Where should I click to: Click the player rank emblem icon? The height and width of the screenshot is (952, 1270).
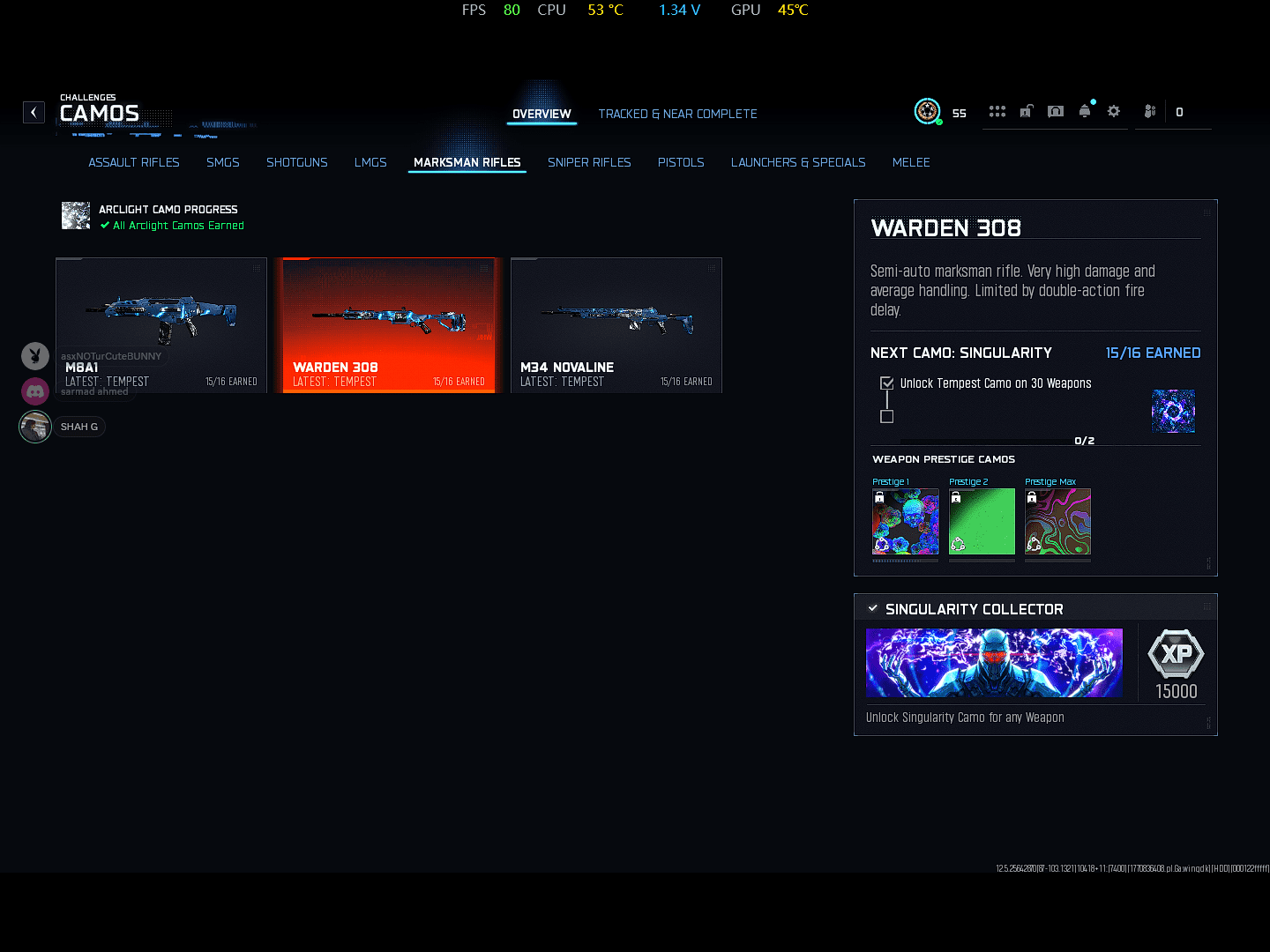pyautogui.click(x=927, y=111)
